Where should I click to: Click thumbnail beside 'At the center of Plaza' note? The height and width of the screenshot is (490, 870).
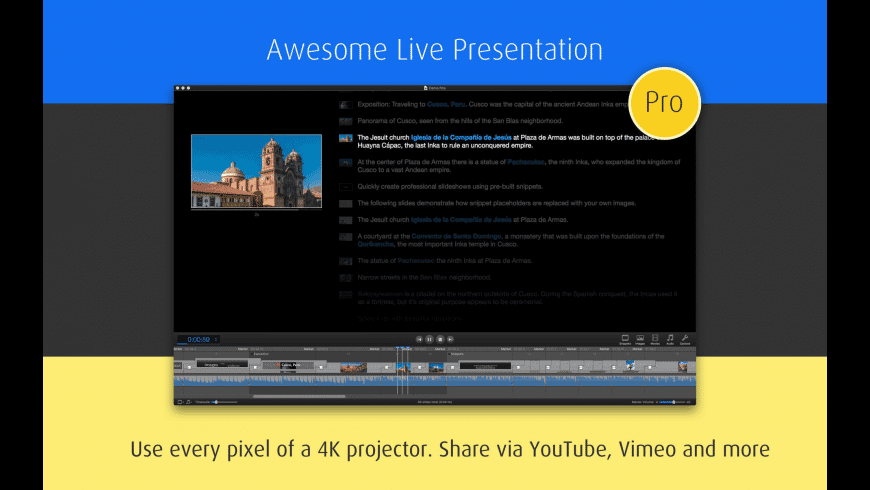346,162
